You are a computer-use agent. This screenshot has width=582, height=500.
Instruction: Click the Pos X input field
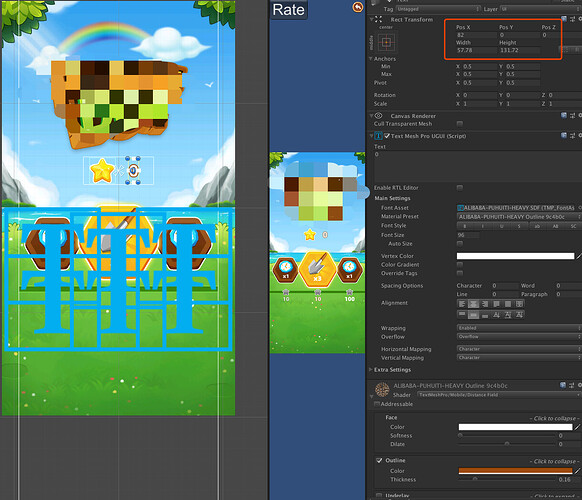476,35
